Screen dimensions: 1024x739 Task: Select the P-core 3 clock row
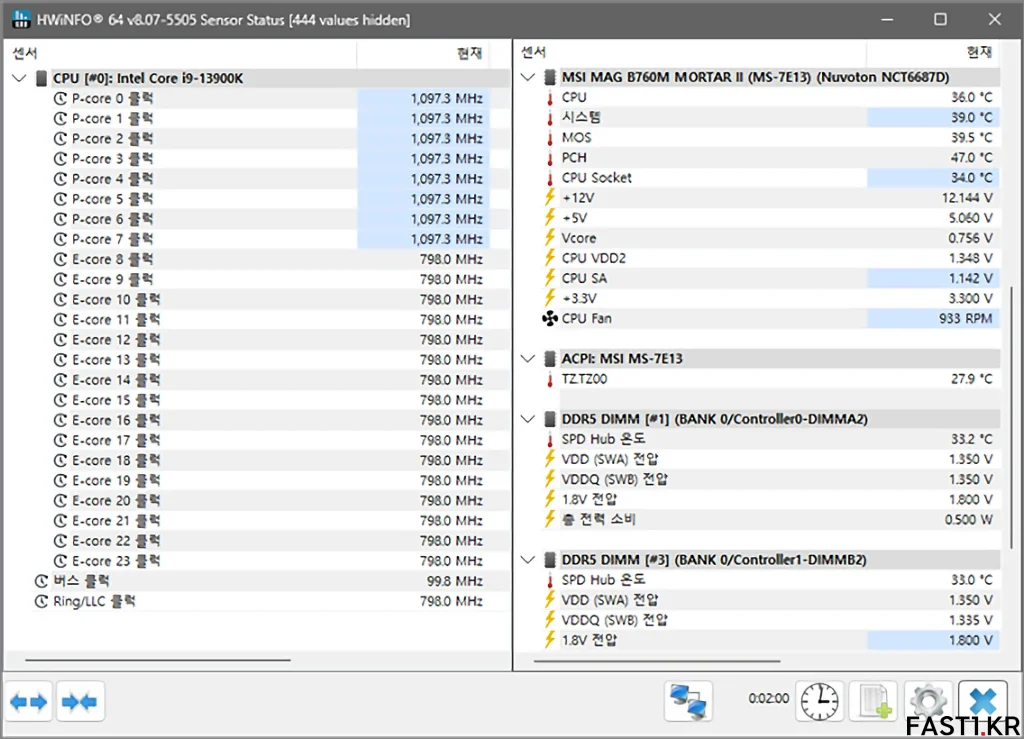(x=270, y=159)
